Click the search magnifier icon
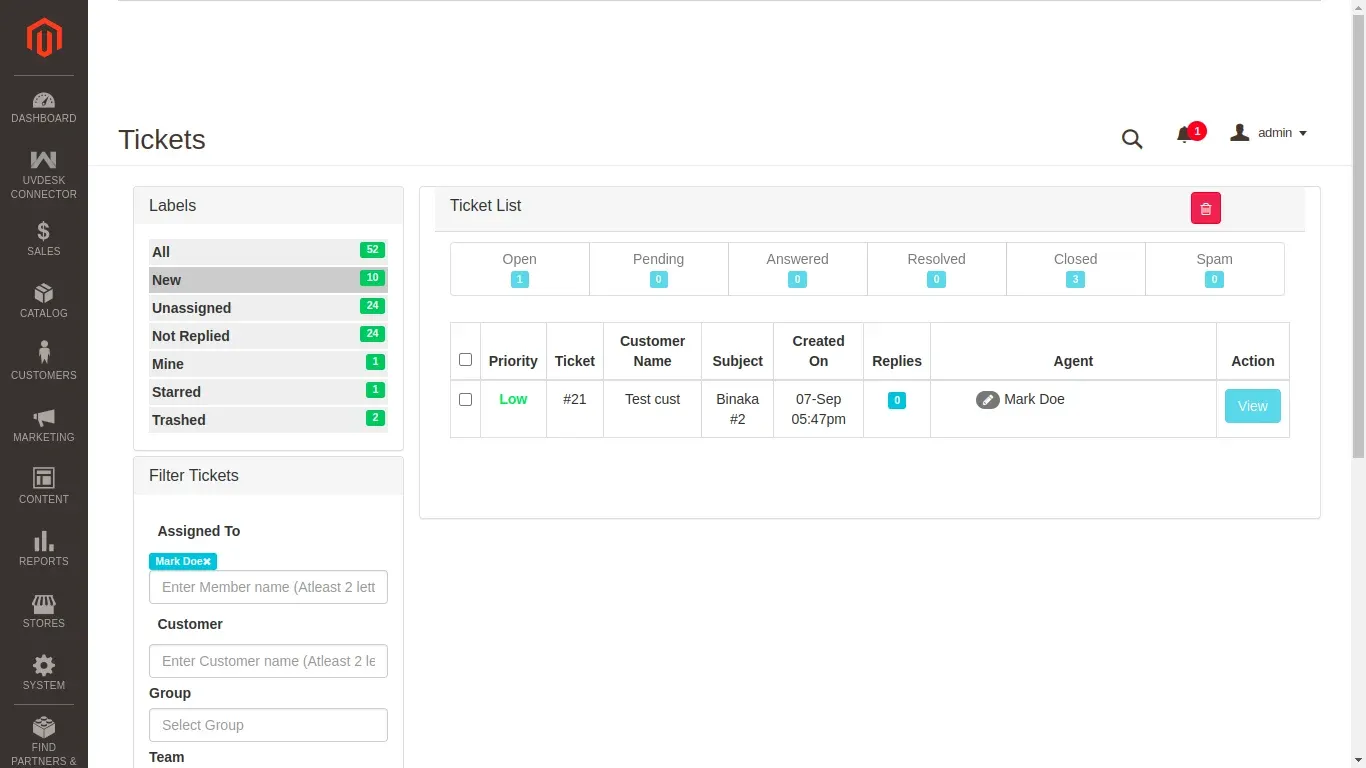Image resolution: width=1366 pixels, height=768 pixels. 1132,139
